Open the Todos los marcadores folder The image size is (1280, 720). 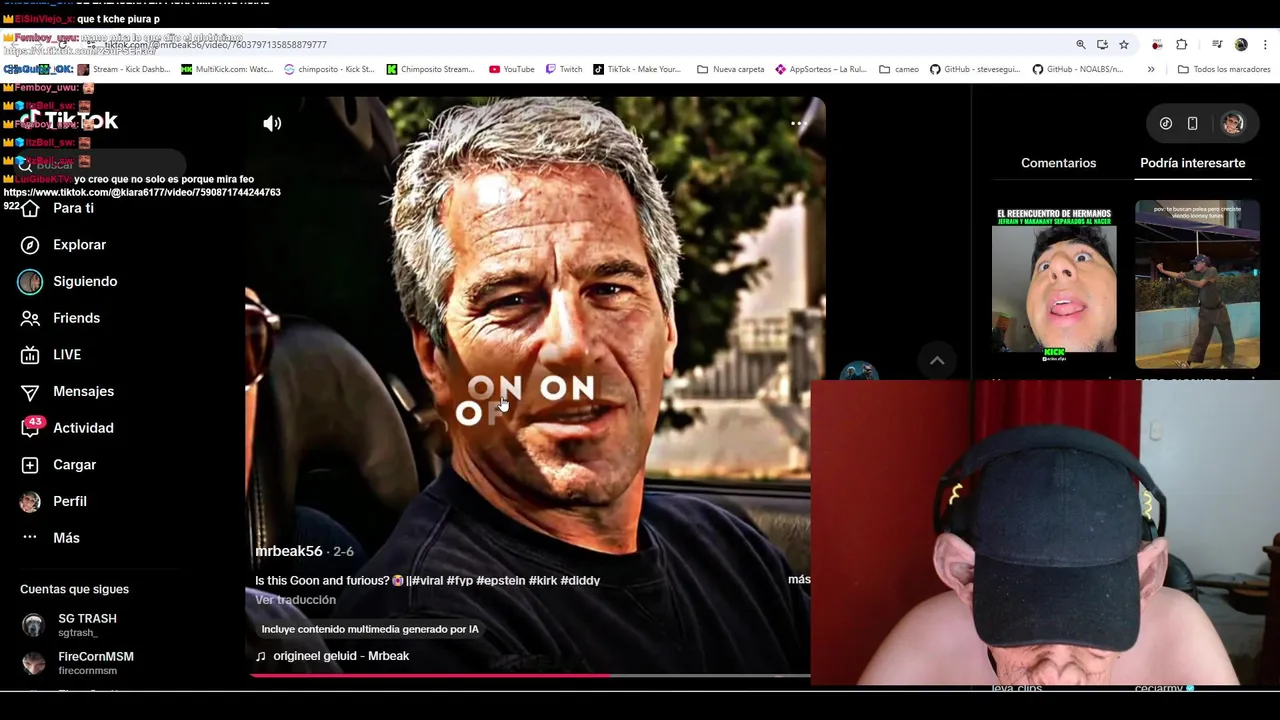(1224, 69)
